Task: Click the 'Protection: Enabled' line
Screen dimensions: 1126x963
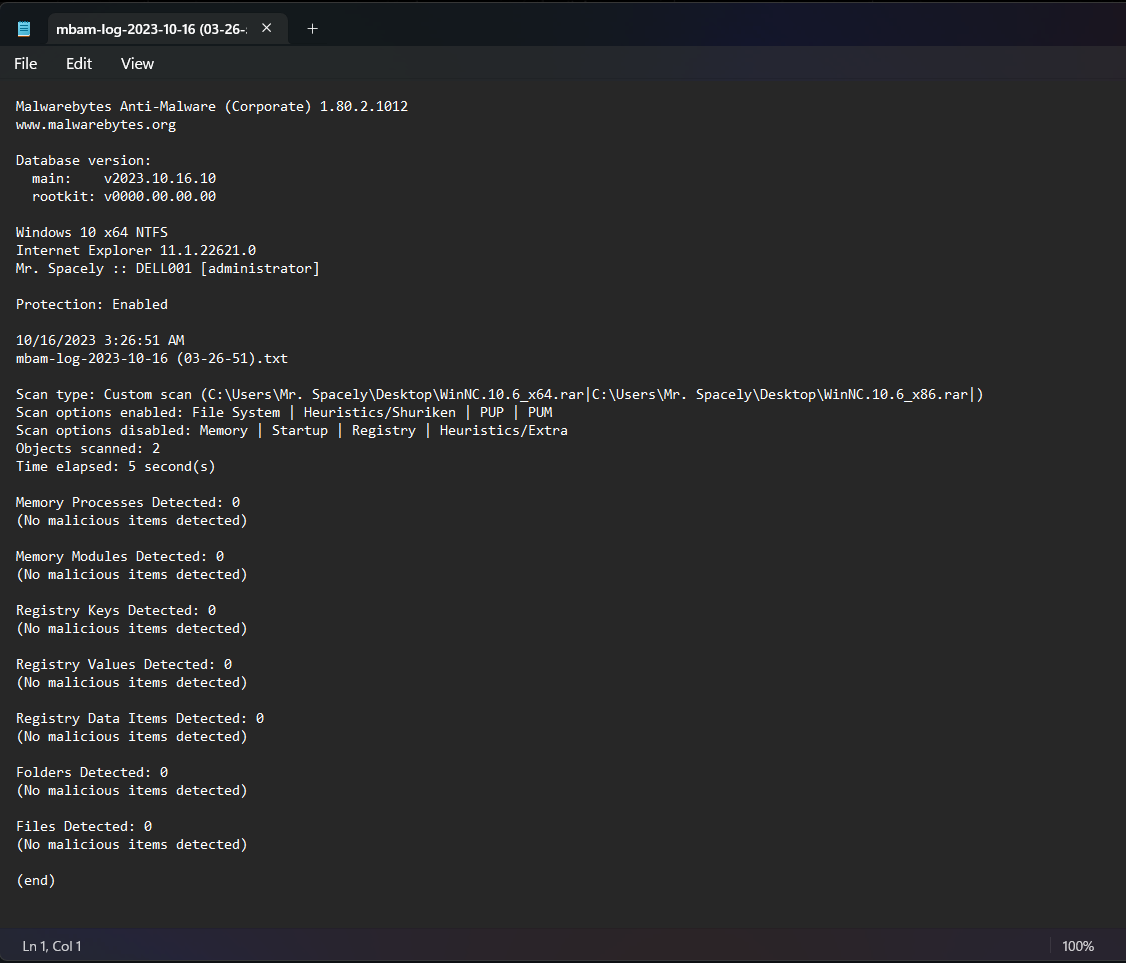Action: [92, 304]
